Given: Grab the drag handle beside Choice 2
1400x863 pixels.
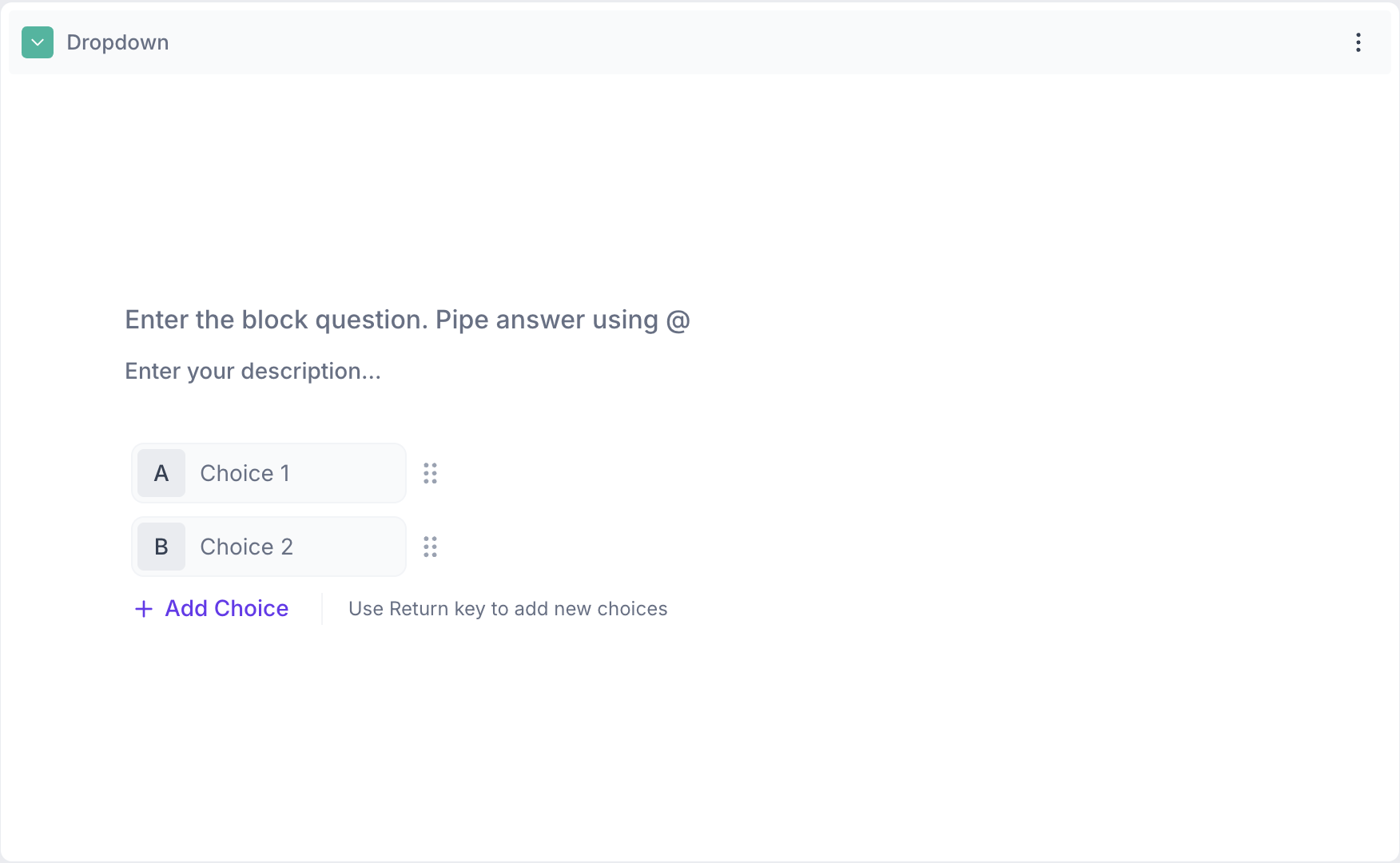Looking at the screenshot, I should [x=430, y=547].
